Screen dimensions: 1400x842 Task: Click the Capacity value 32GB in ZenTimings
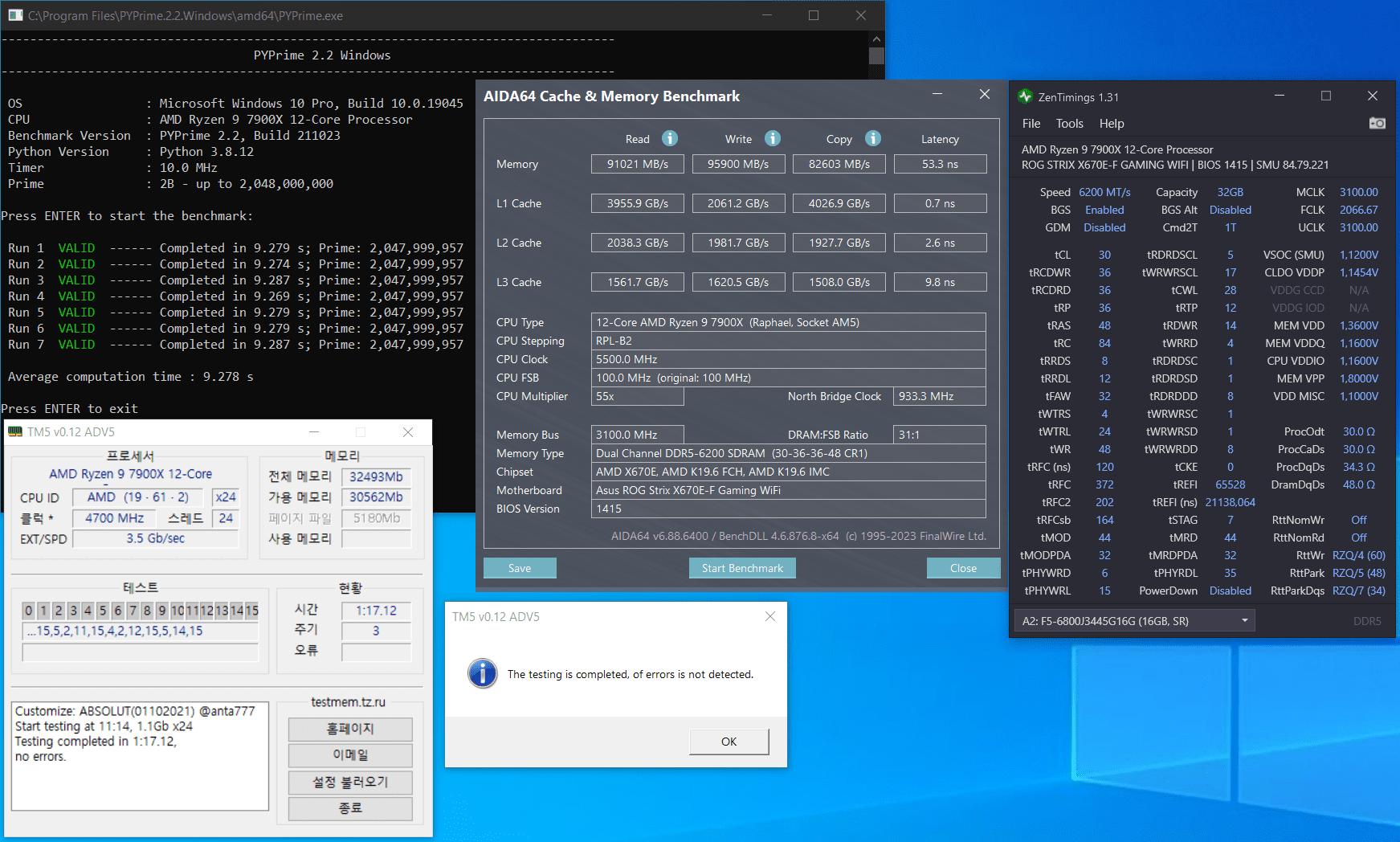(x=1230, y=192)
